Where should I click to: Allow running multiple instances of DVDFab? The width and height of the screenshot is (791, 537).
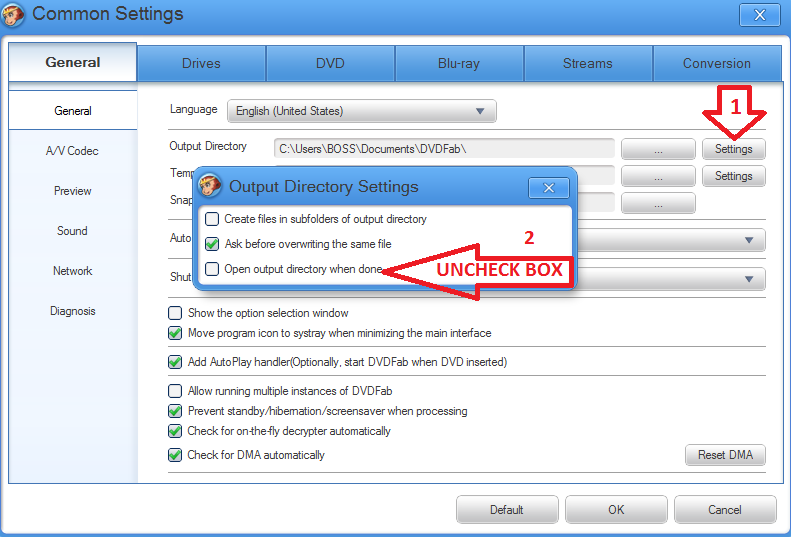[175, 391]
